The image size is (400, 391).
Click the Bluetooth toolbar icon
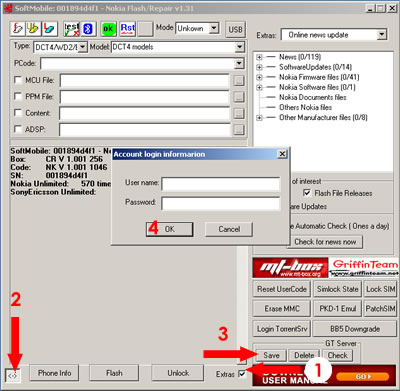coord(88,29)
